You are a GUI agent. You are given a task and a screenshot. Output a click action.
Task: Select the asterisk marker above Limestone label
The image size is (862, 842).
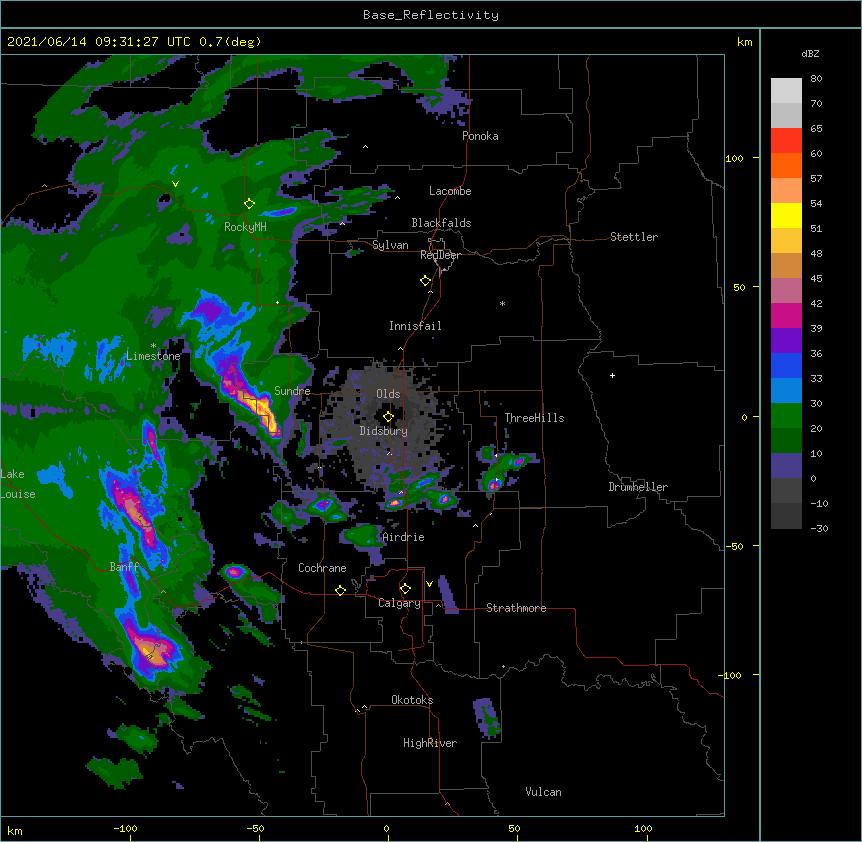click(x=153, y=346)
